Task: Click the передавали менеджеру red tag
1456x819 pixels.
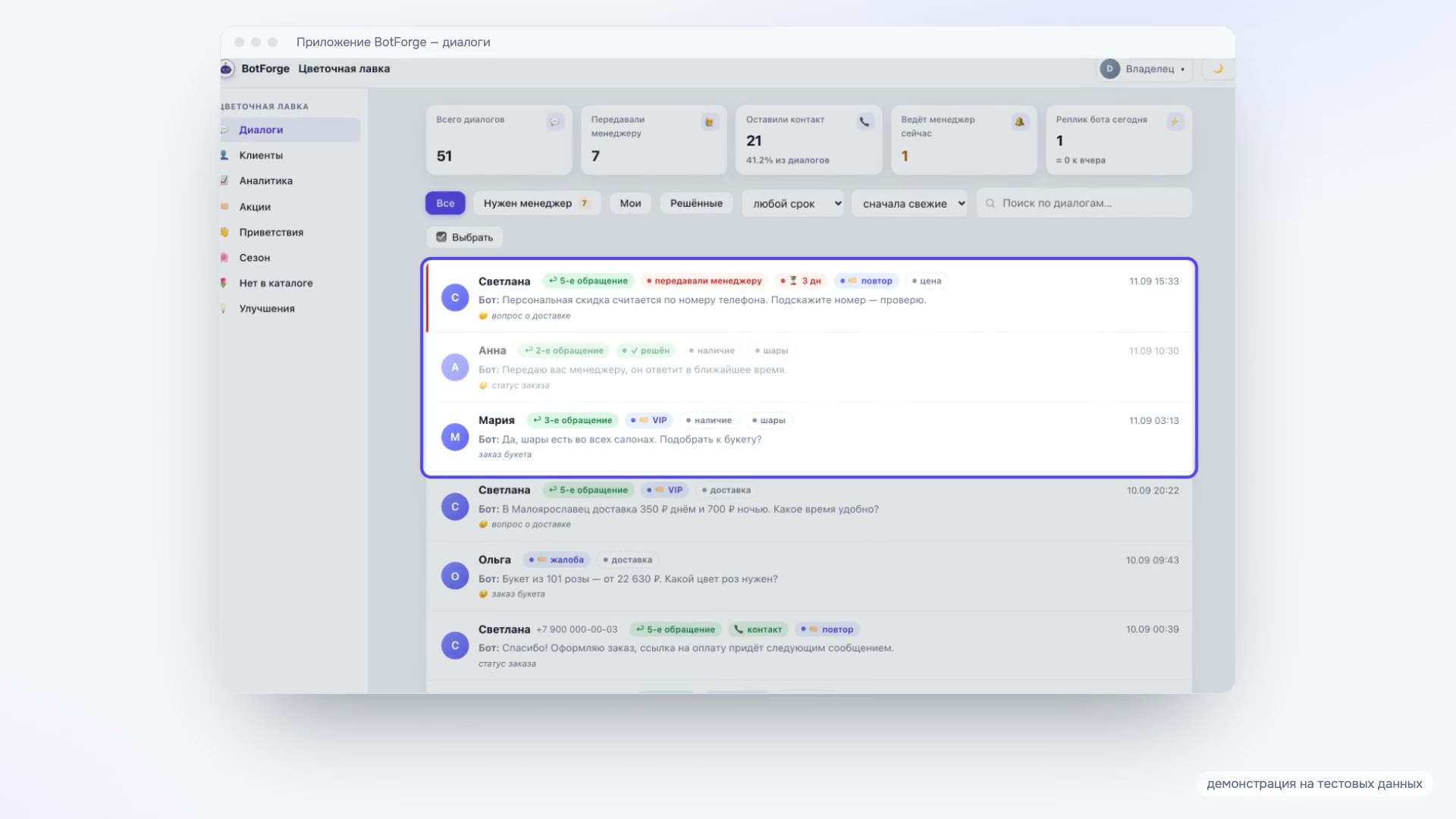Action: [704, 281]
